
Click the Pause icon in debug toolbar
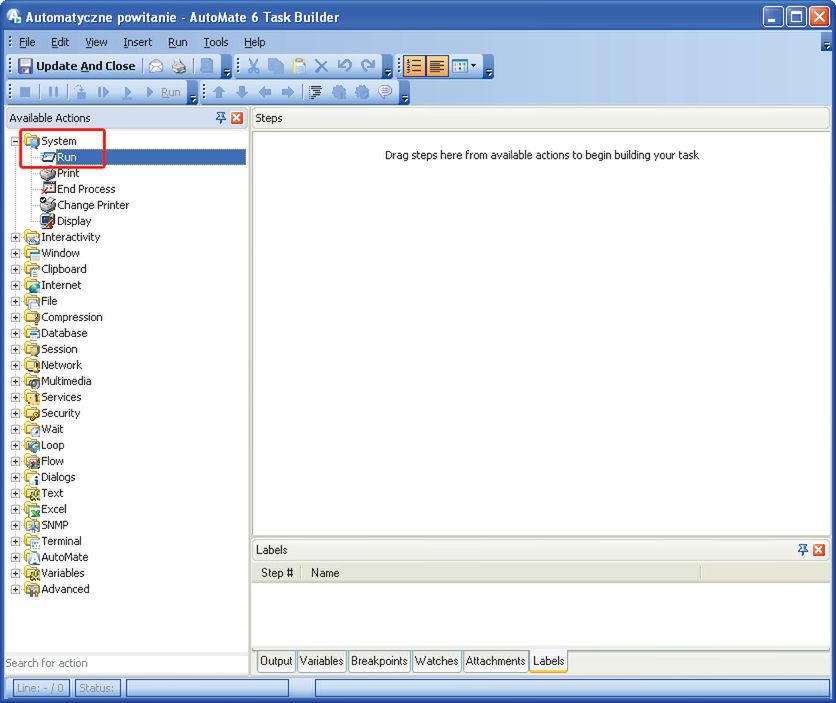click(x=53, y=92)
